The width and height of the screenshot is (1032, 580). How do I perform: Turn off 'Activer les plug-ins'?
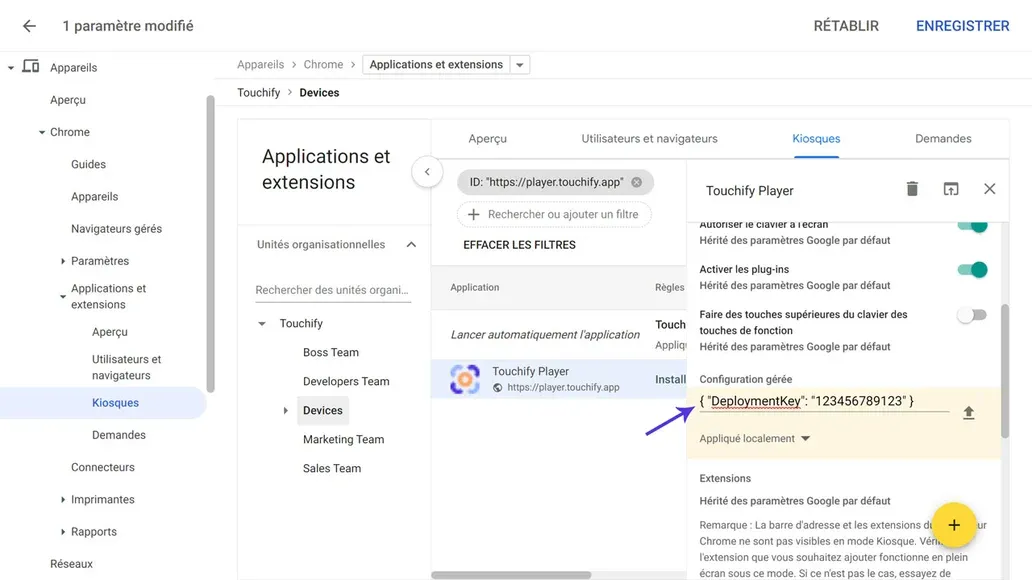point(972,269)
